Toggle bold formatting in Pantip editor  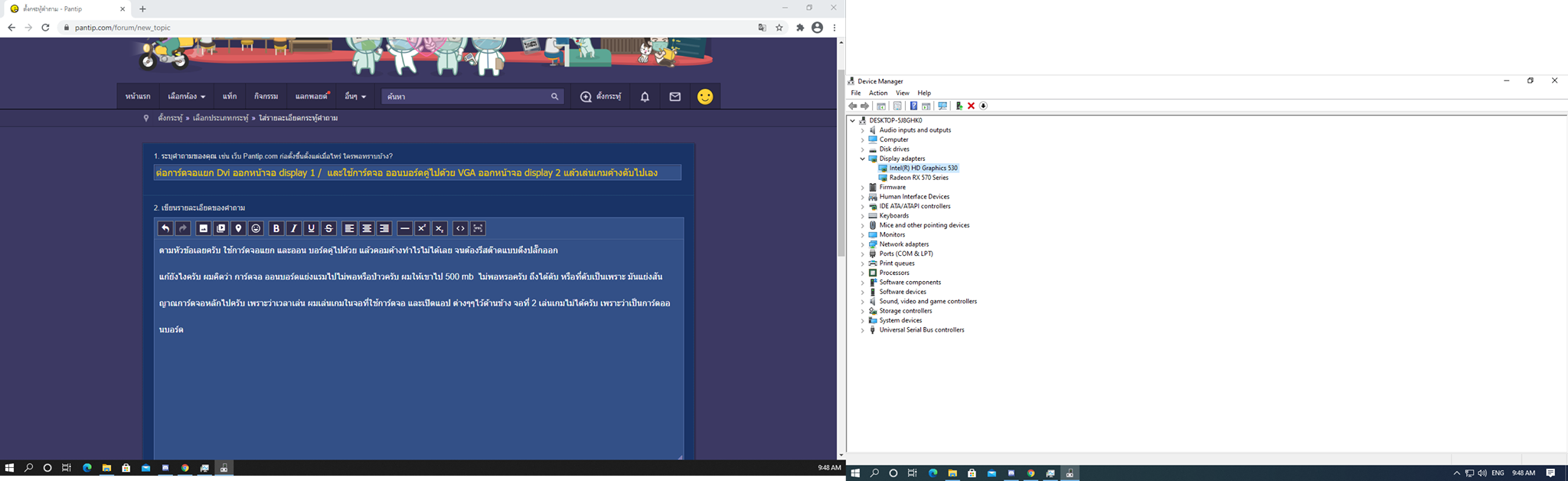pos(276,228)
